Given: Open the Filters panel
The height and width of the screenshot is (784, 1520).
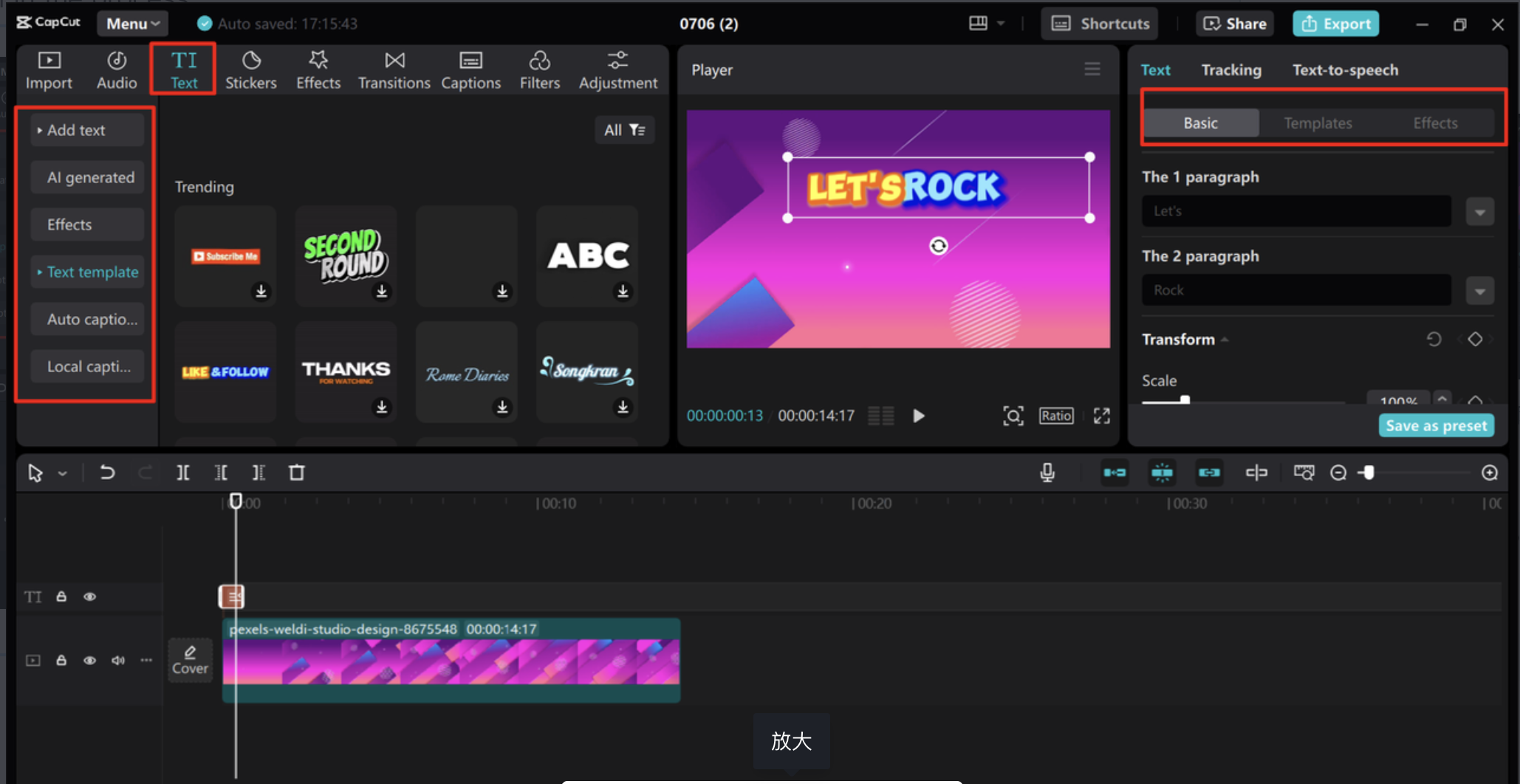Looking at the screenshot, I should coord(540,69).
